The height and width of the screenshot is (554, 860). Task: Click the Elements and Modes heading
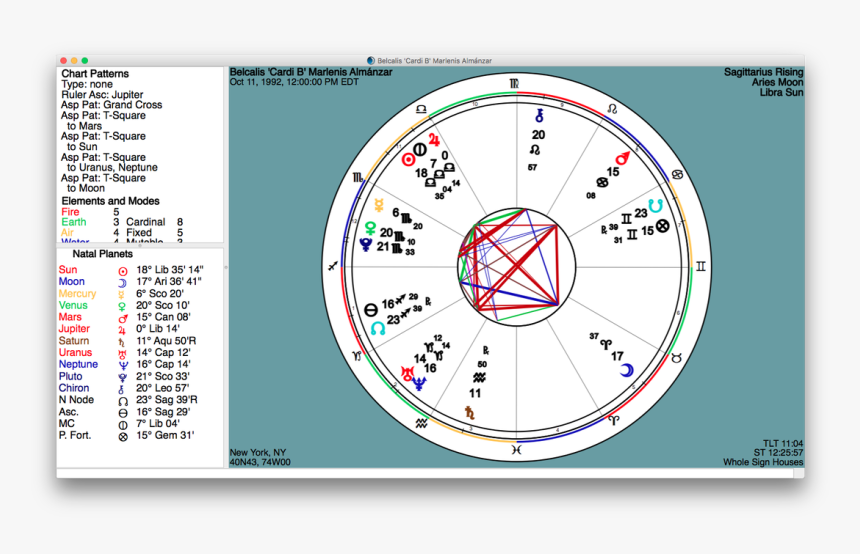pyautogui.click(x=110, y=201)
